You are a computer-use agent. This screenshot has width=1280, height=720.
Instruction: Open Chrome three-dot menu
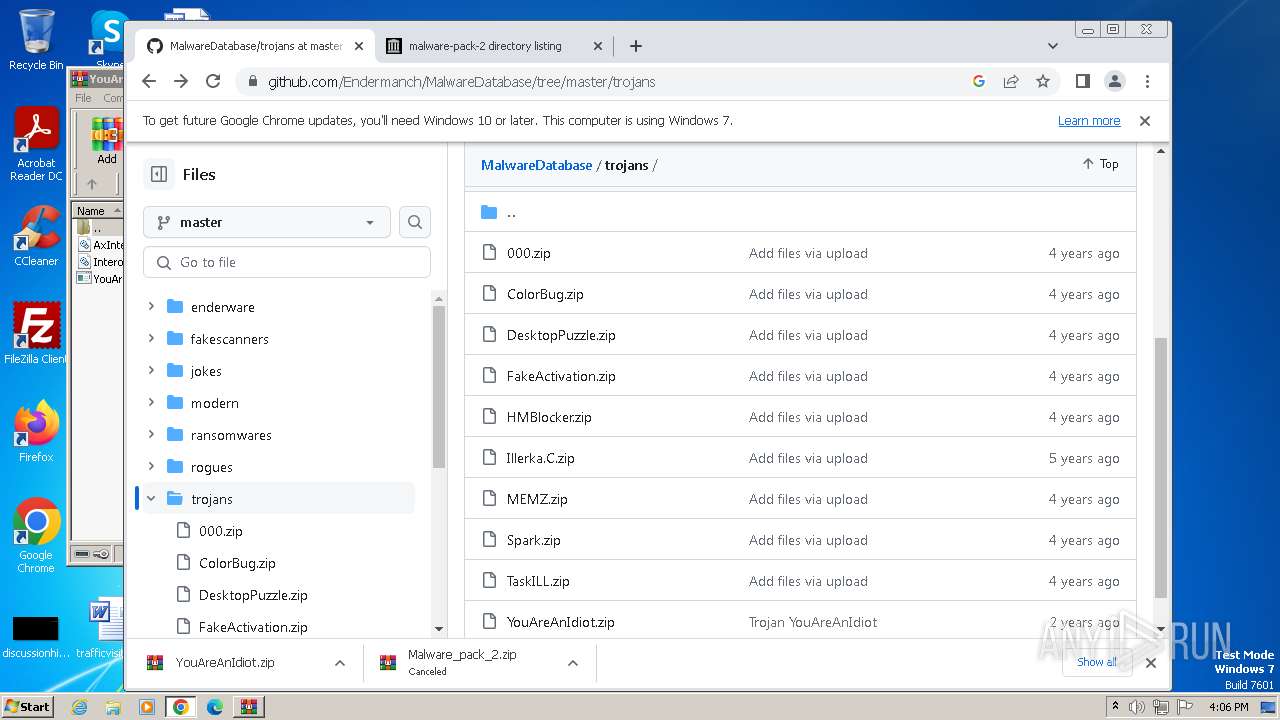click(x=1147, y=81)
